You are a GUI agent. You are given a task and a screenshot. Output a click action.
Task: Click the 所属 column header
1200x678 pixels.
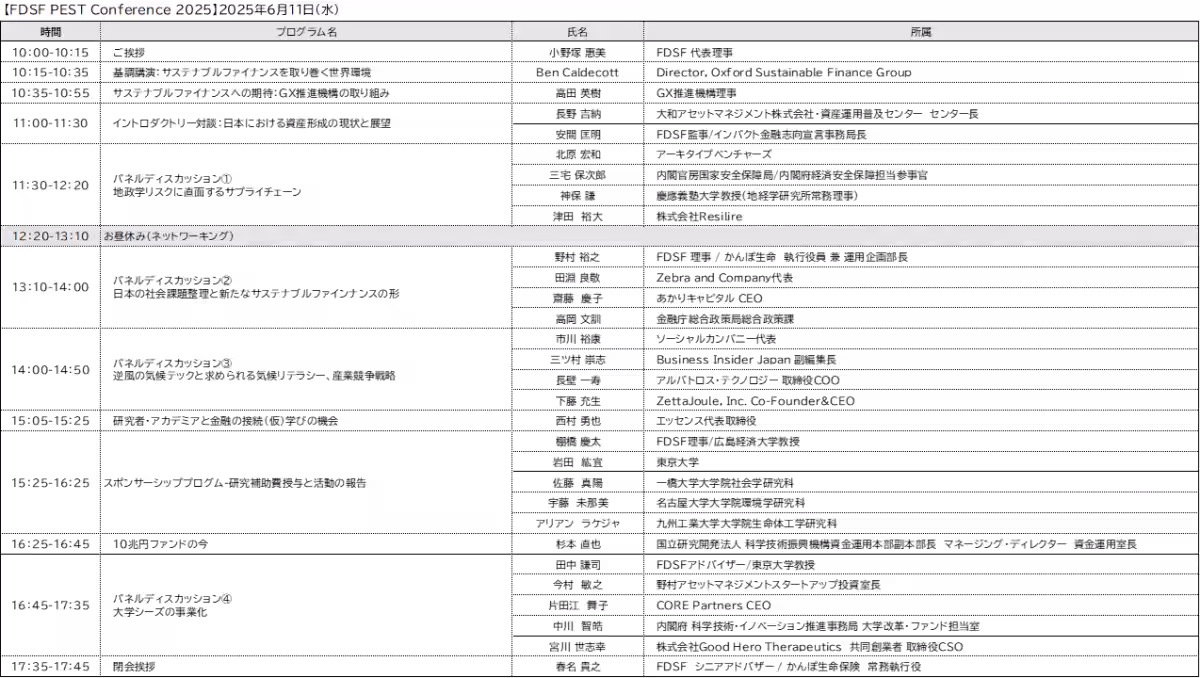point(920,32)
